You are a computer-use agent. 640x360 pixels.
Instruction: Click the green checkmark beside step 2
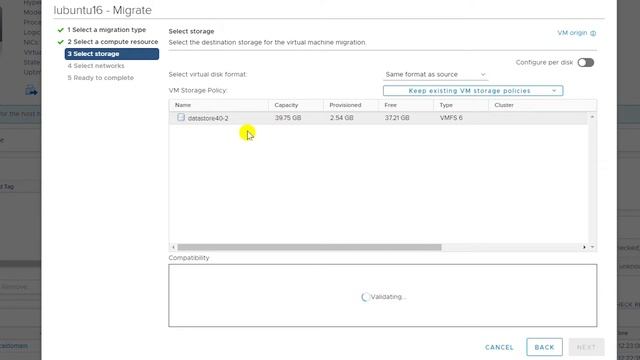click(60, 42)
